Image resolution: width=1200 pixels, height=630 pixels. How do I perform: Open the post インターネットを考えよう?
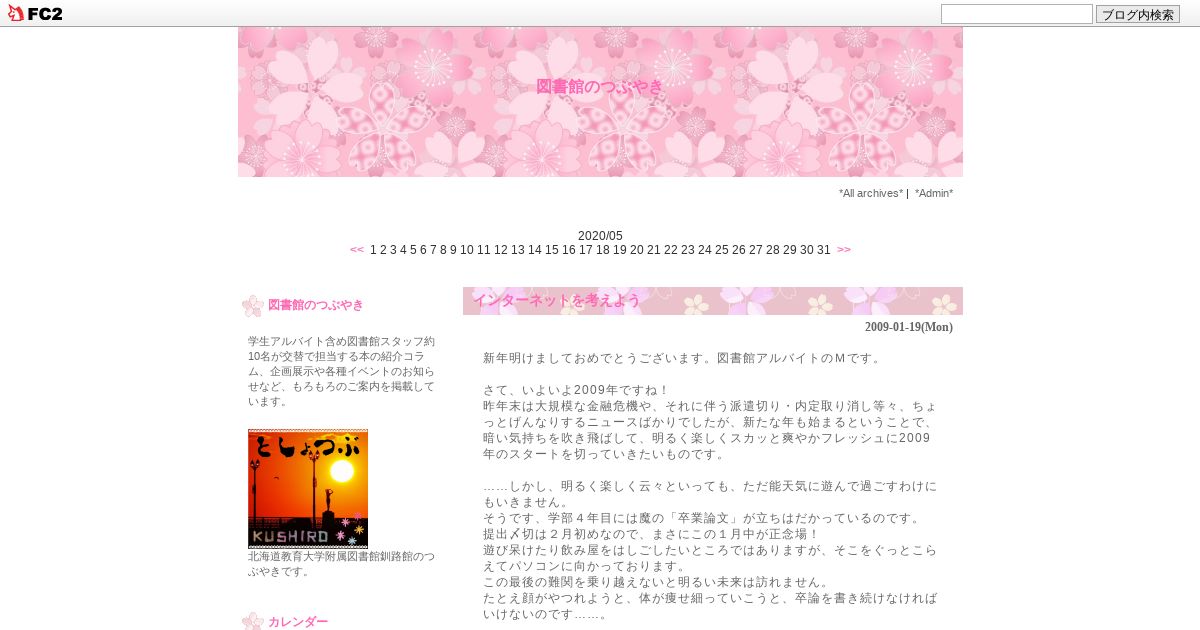coord(556,300)
